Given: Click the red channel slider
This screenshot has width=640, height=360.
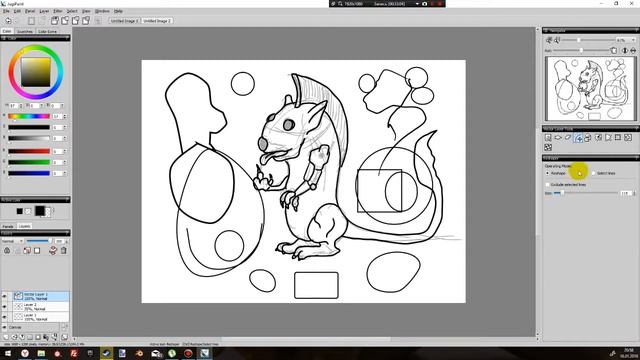Looking at the screenshot, I should coord(29,151).
